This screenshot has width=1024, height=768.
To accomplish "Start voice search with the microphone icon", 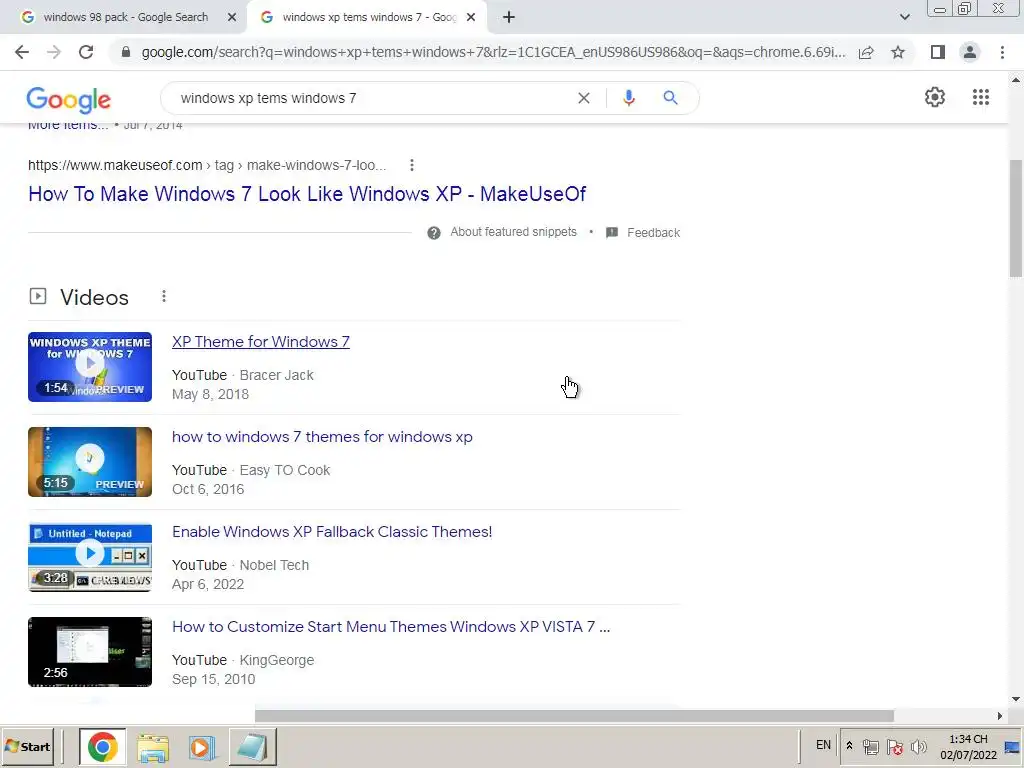I will (629, 98).
